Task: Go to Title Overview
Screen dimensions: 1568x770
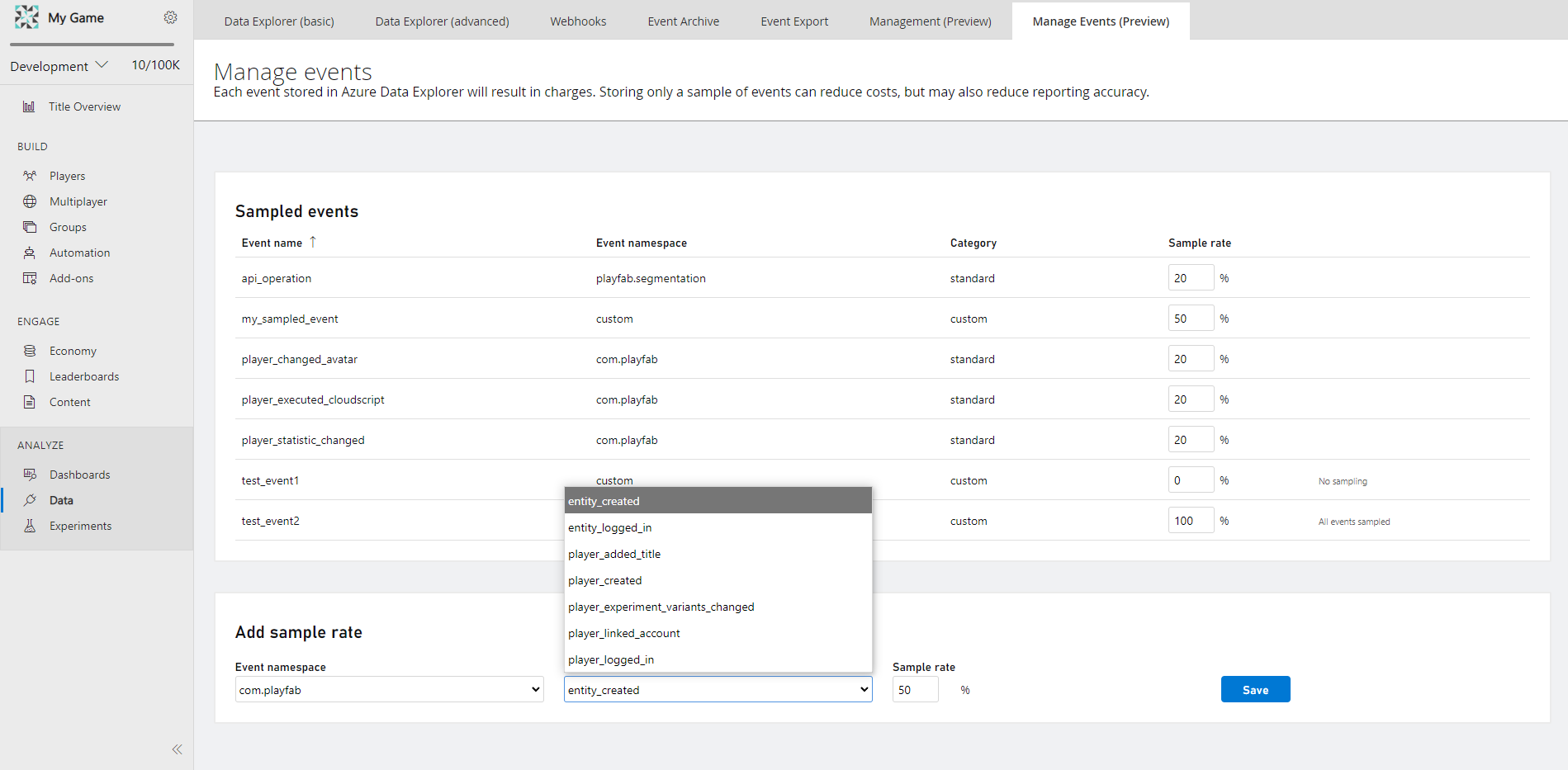Action: (x=84, y=106)
